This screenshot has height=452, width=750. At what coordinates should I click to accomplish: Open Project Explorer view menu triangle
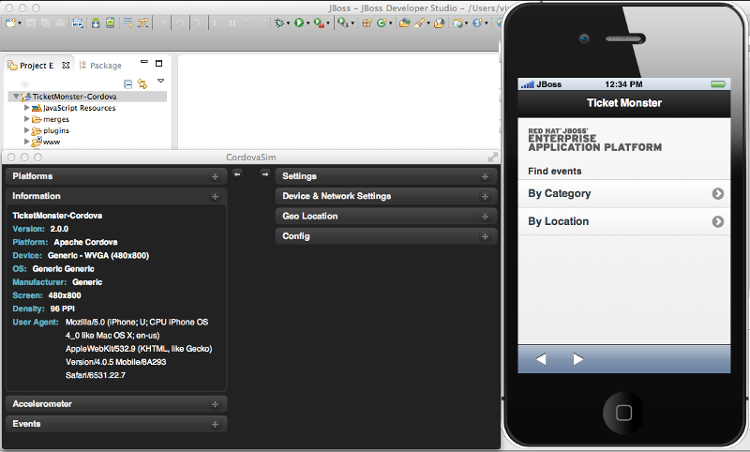161,81
